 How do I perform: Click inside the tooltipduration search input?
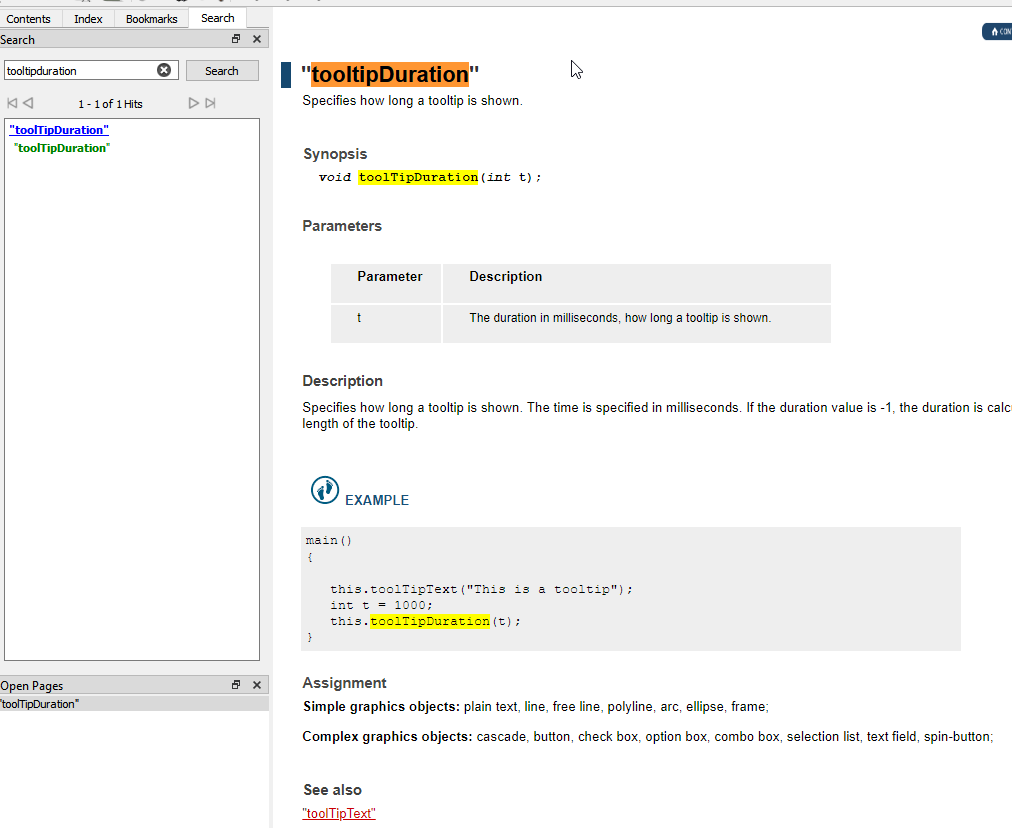click(78, 70)
